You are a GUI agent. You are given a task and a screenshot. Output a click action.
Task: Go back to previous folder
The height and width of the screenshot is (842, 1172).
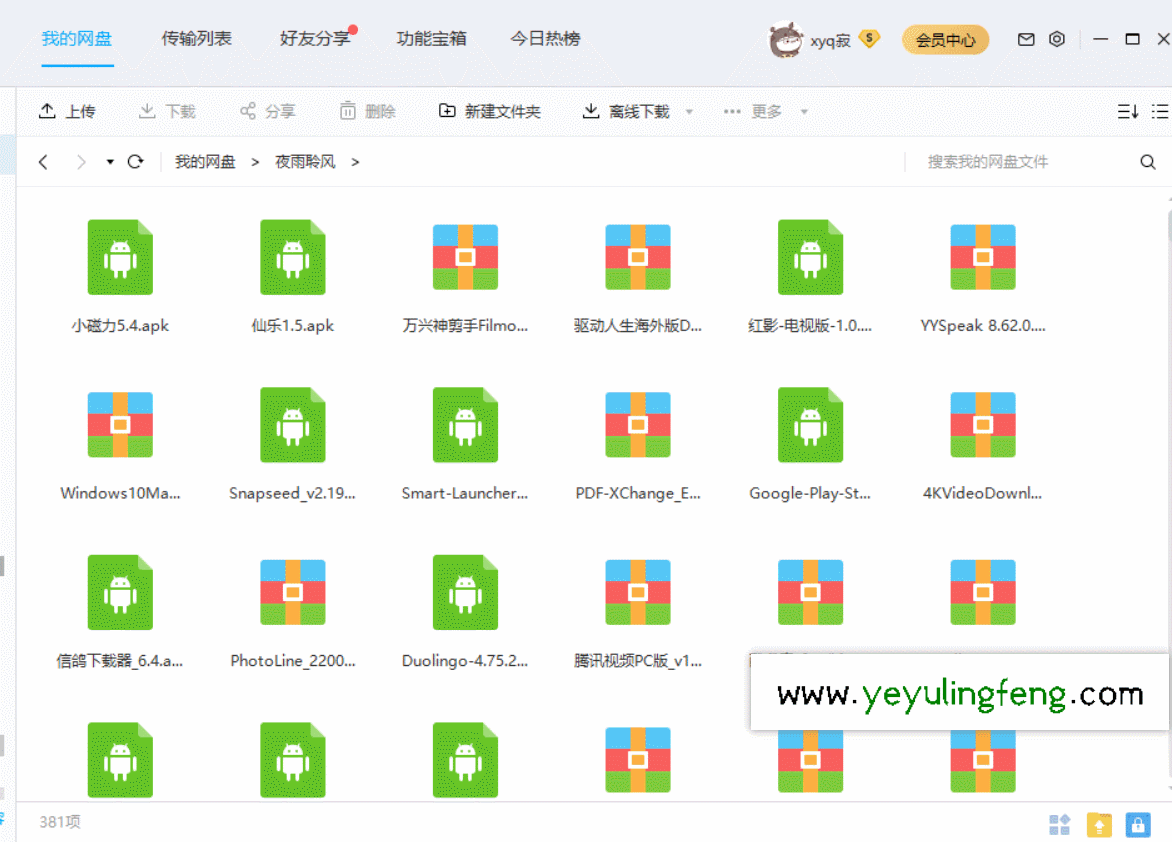[x=43, y=162]
